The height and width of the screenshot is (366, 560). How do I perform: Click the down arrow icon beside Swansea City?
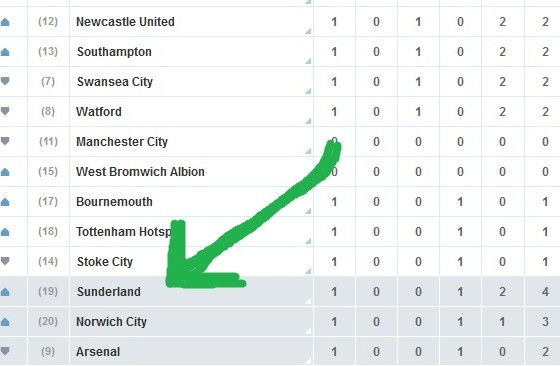[x=5, y=81]
